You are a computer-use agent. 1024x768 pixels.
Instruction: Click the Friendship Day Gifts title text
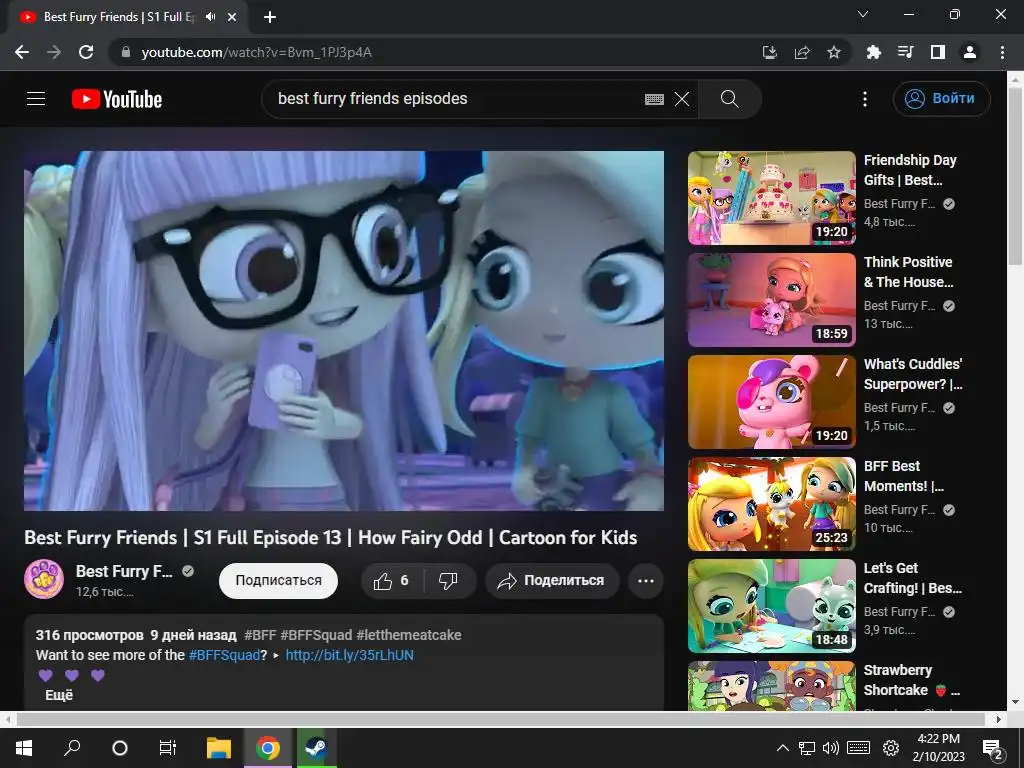click(x=910, y=170)
